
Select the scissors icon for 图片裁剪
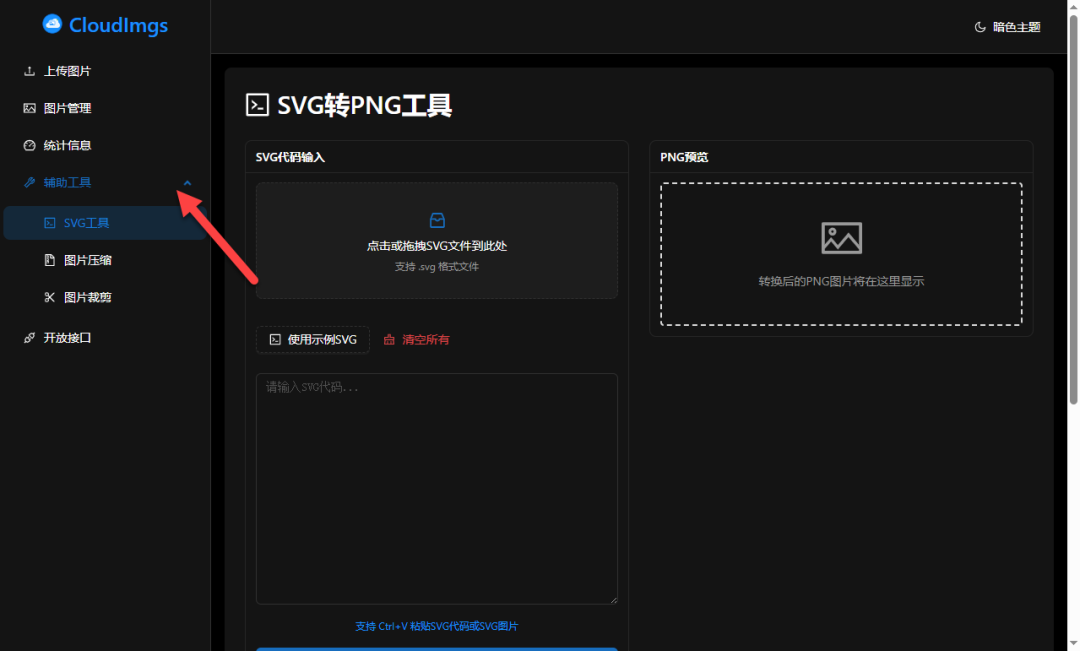tap(48, 296)
